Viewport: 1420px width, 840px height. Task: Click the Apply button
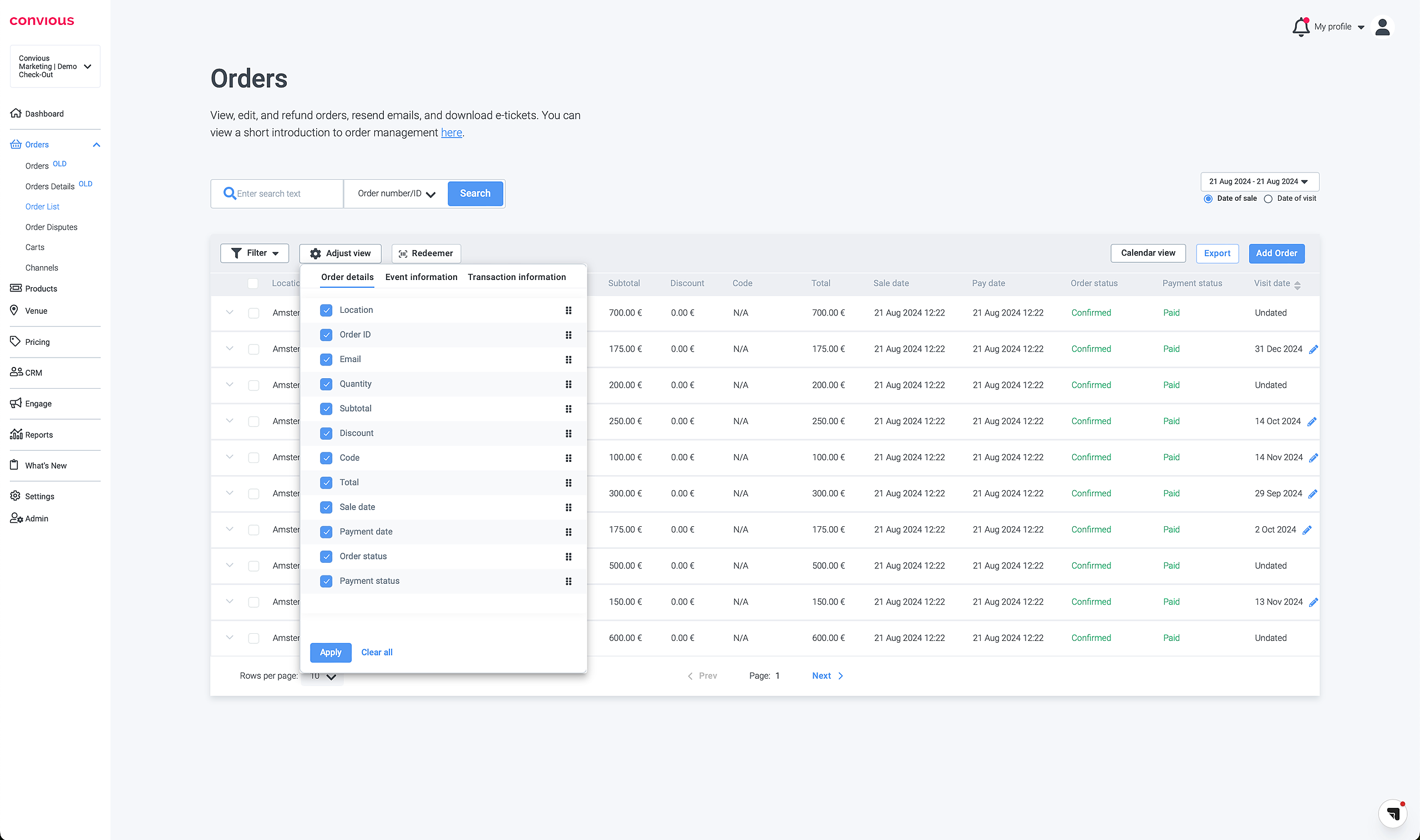click(x=331, y=652)
